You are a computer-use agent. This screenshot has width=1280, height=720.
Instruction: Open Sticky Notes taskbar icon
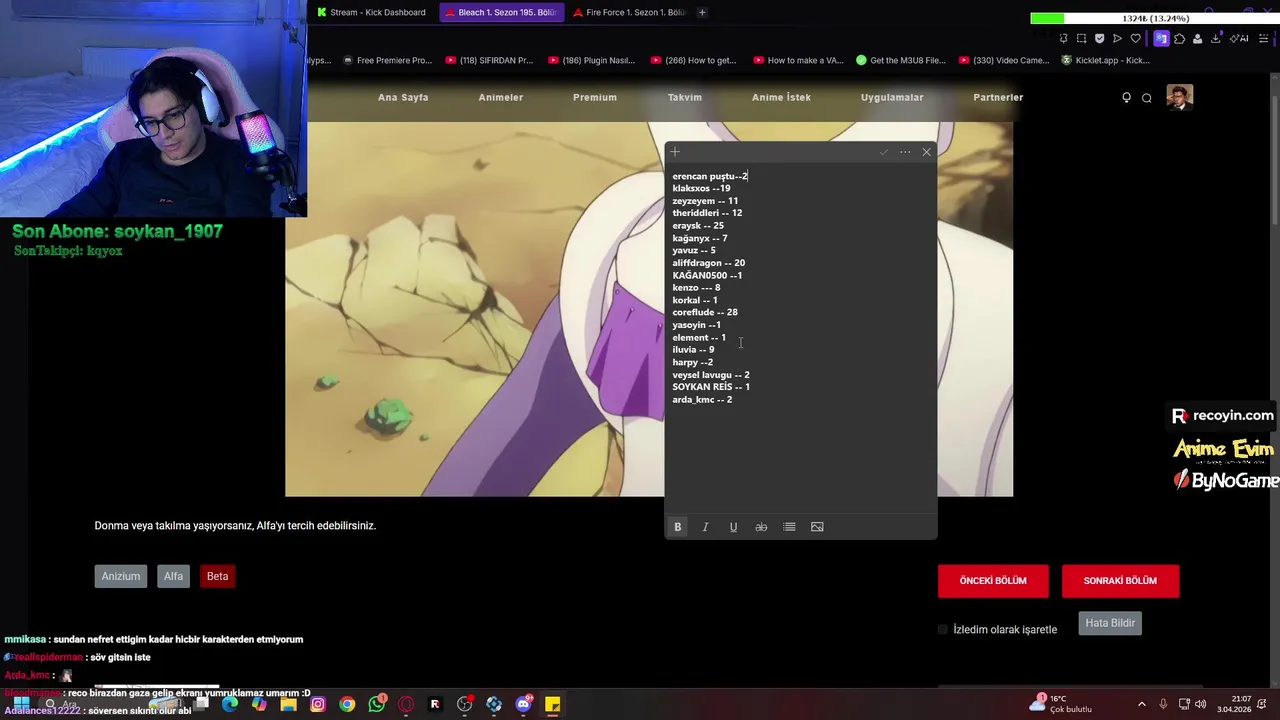(x=552, y=704)
